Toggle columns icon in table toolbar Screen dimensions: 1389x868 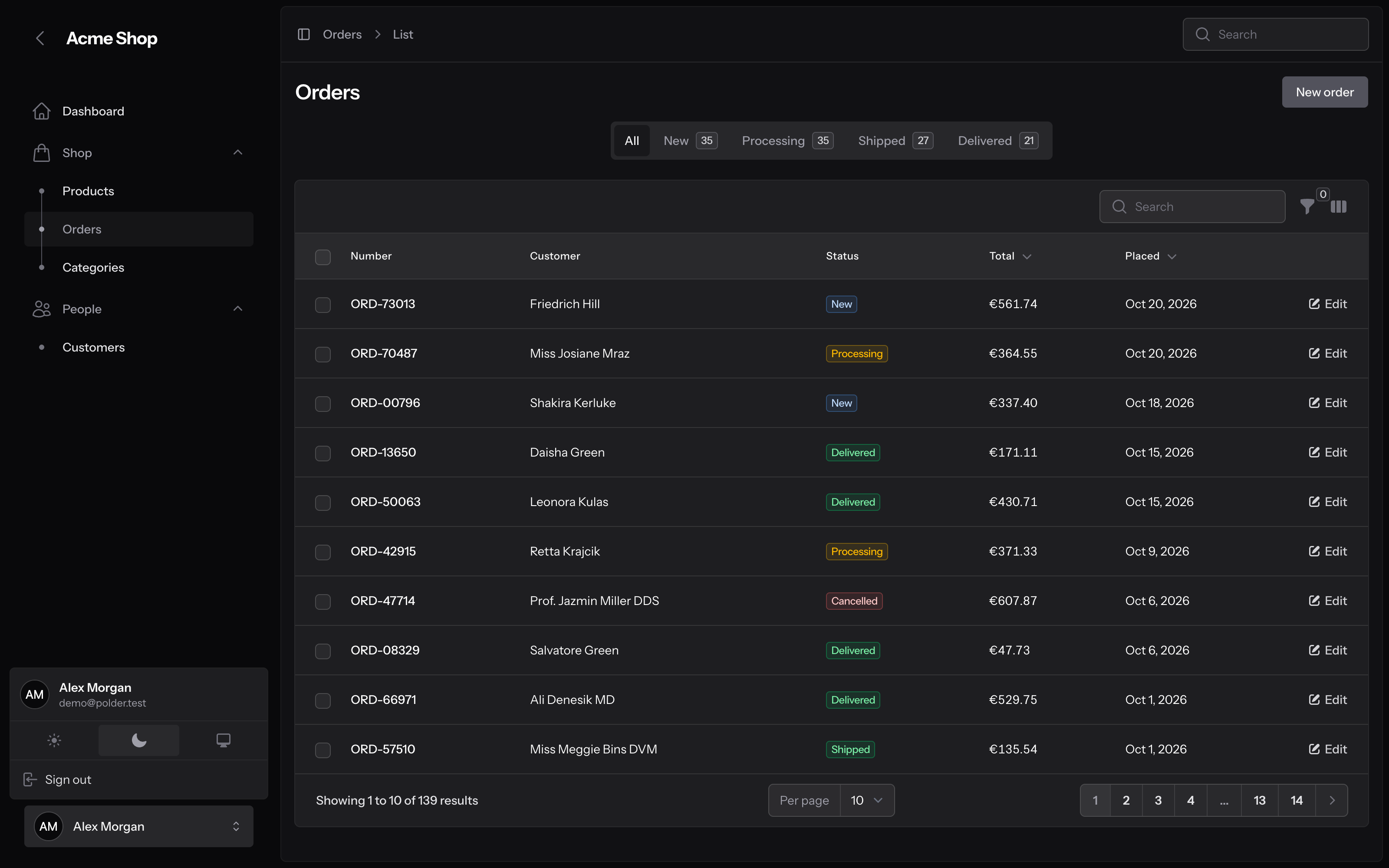[x=1339, y=207]
